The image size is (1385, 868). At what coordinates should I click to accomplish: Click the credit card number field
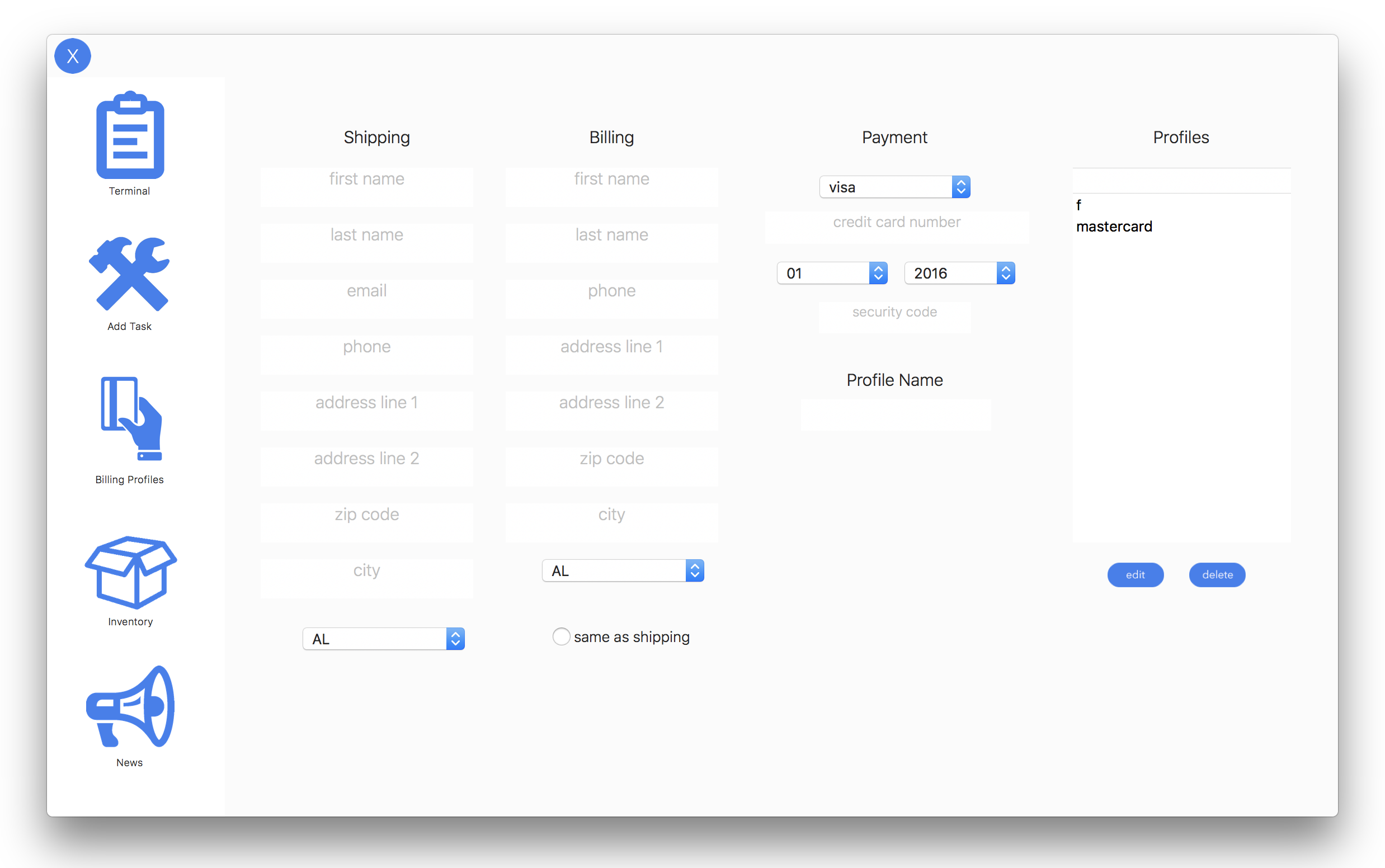896,227
